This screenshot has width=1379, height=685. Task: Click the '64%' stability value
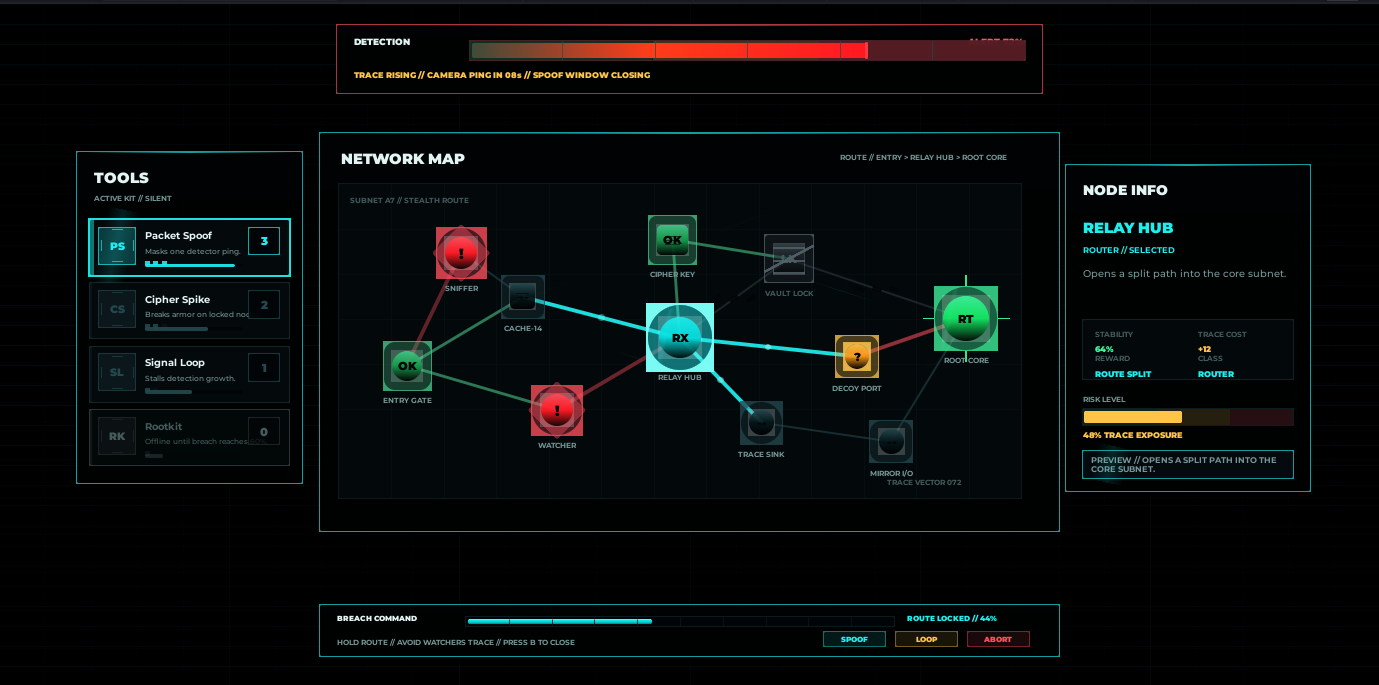(x=1104, y=349)
